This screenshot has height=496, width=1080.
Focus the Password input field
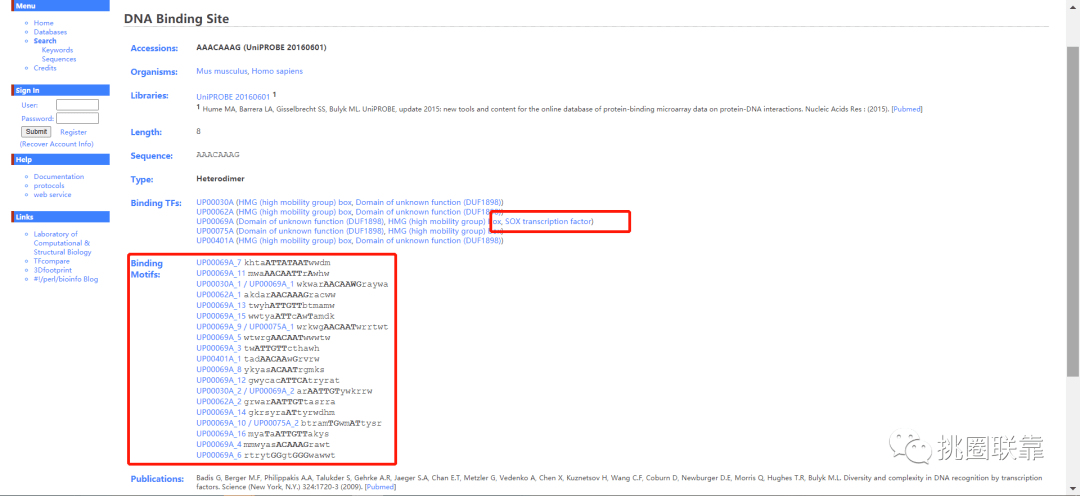pos(77,118)
